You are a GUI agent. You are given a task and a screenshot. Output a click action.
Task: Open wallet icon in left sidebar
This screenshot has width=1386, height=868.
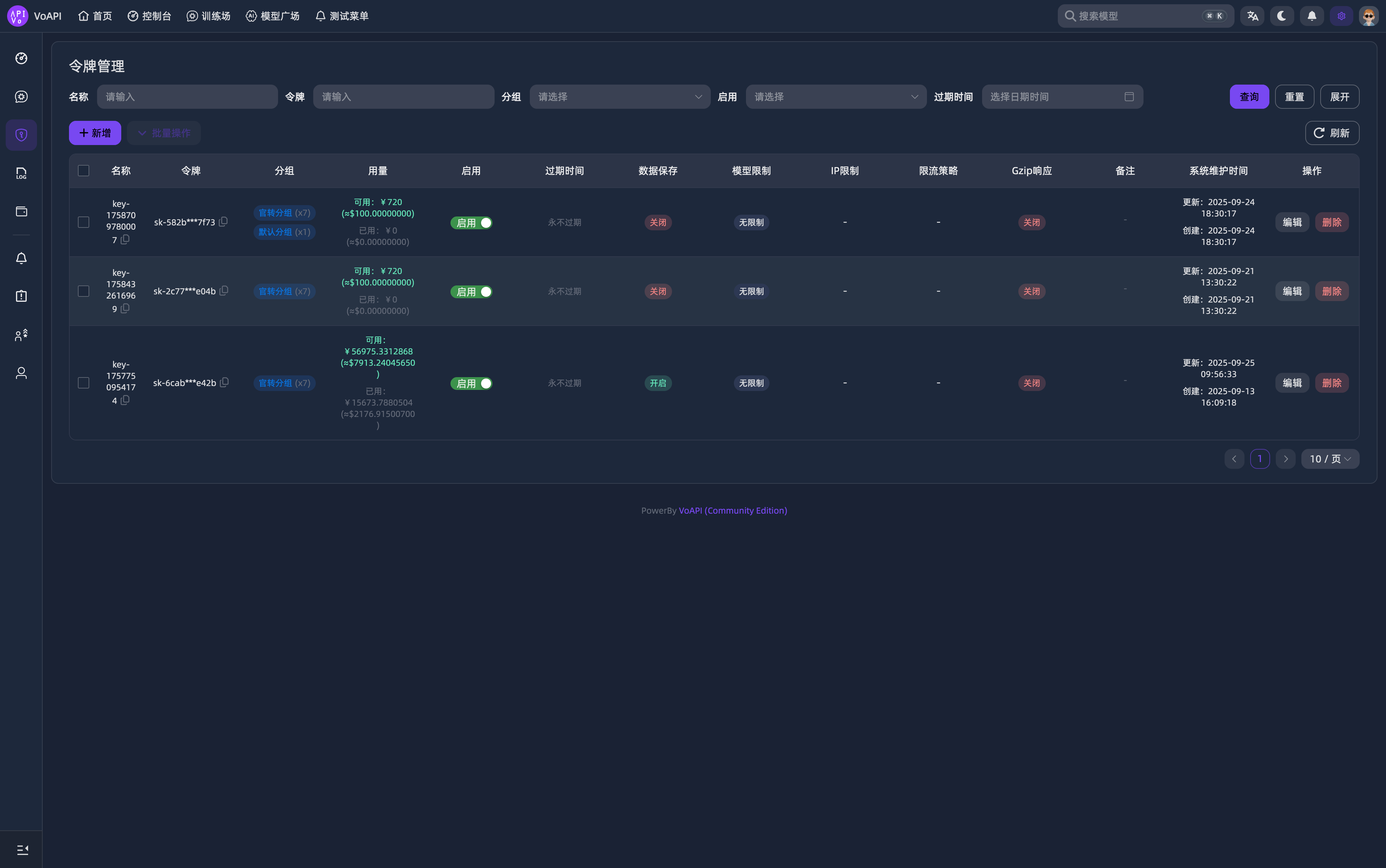point(21,211)
